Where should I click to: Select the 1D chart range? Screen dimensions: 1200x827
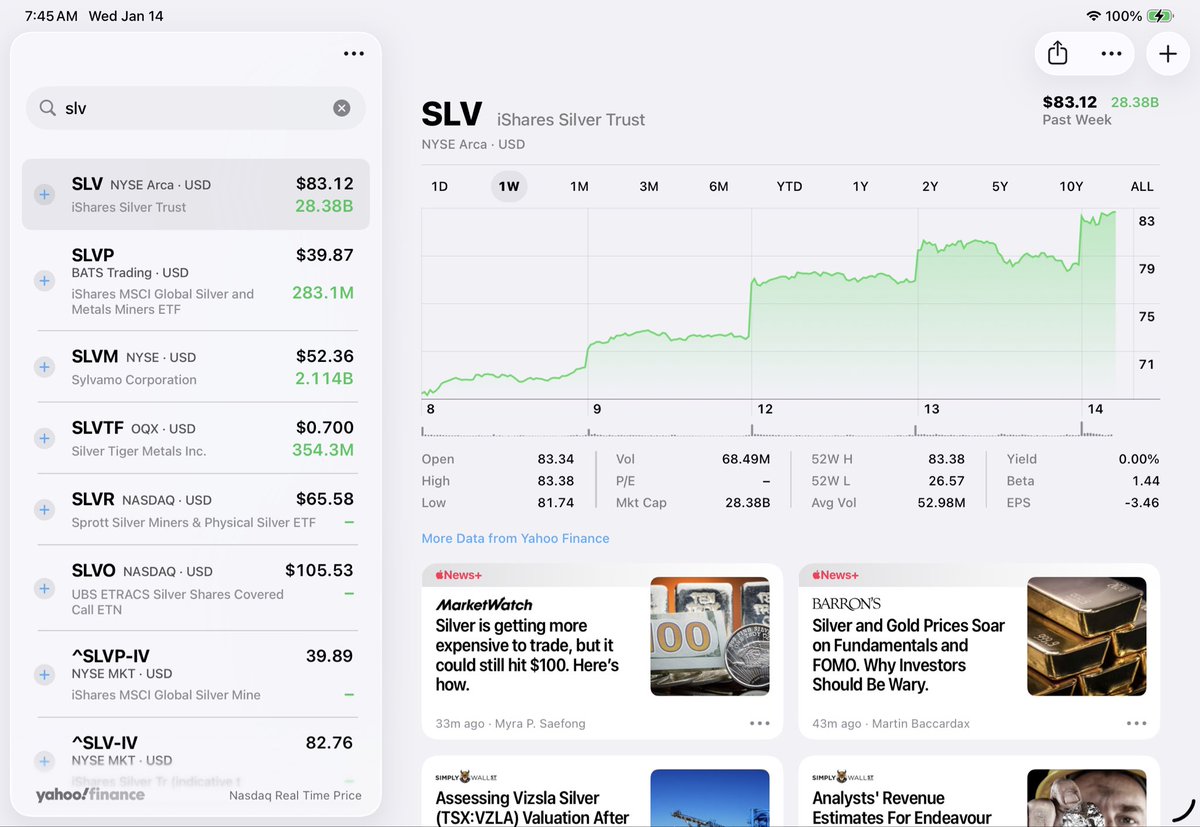point(439,186)
